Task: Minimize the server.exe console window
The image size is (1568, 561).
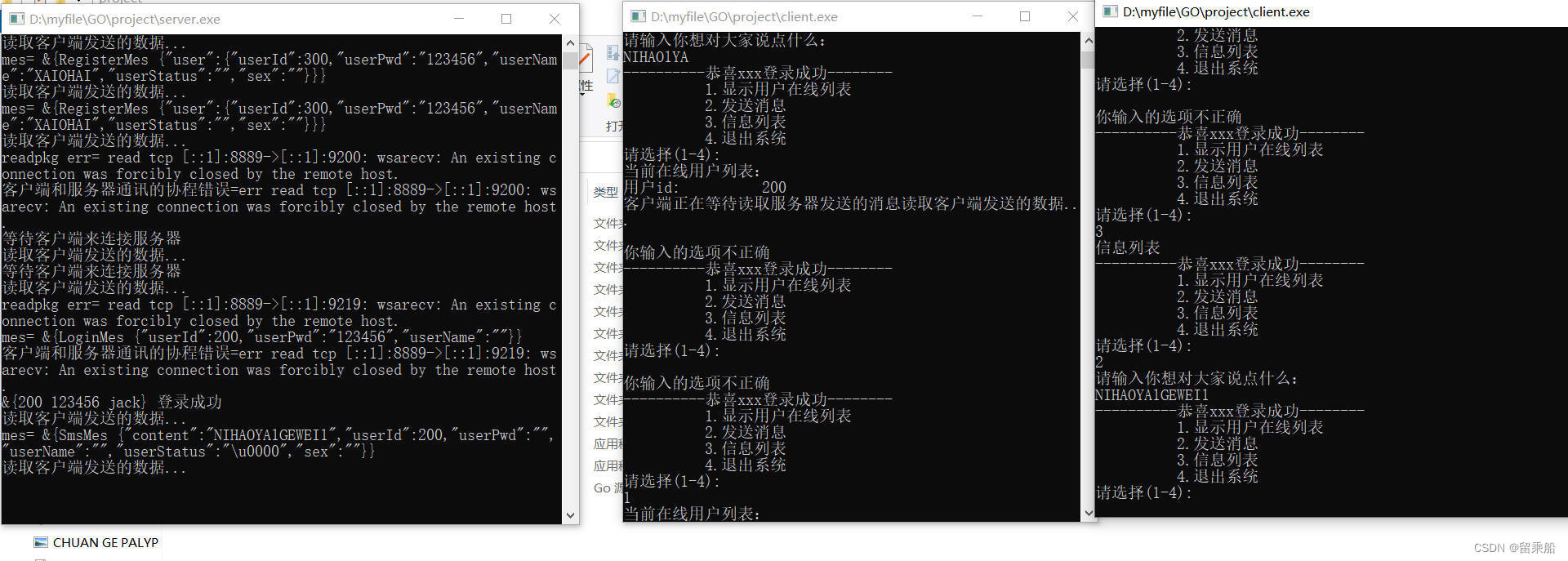Action: tap(459, 19)
